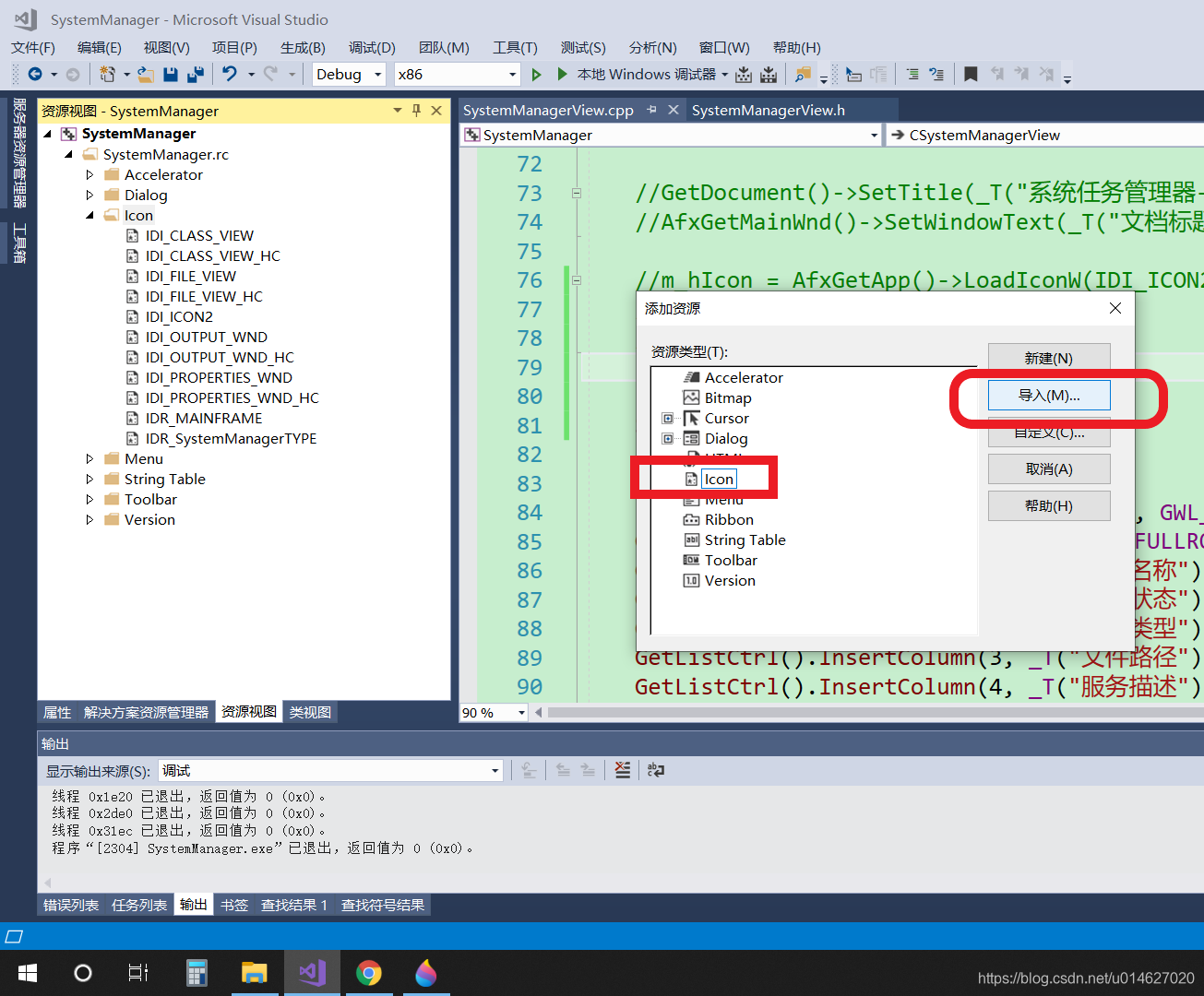Open the 调试(D) menu
1204x996 pixels.
coord(372,47)
